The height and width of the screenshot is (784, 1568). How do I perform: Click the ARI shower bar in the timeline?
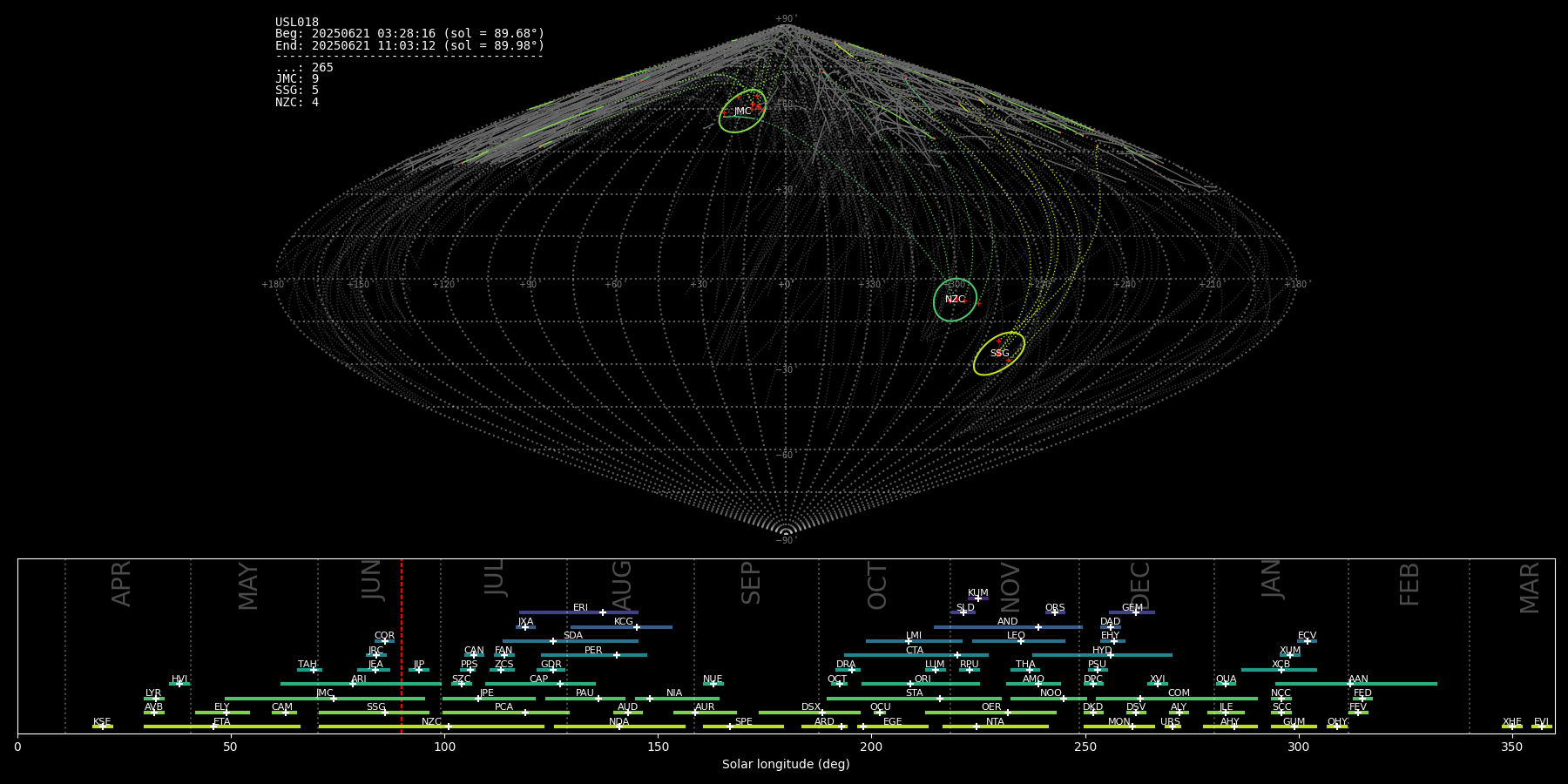pyautogui.click(x=361, y=684)
